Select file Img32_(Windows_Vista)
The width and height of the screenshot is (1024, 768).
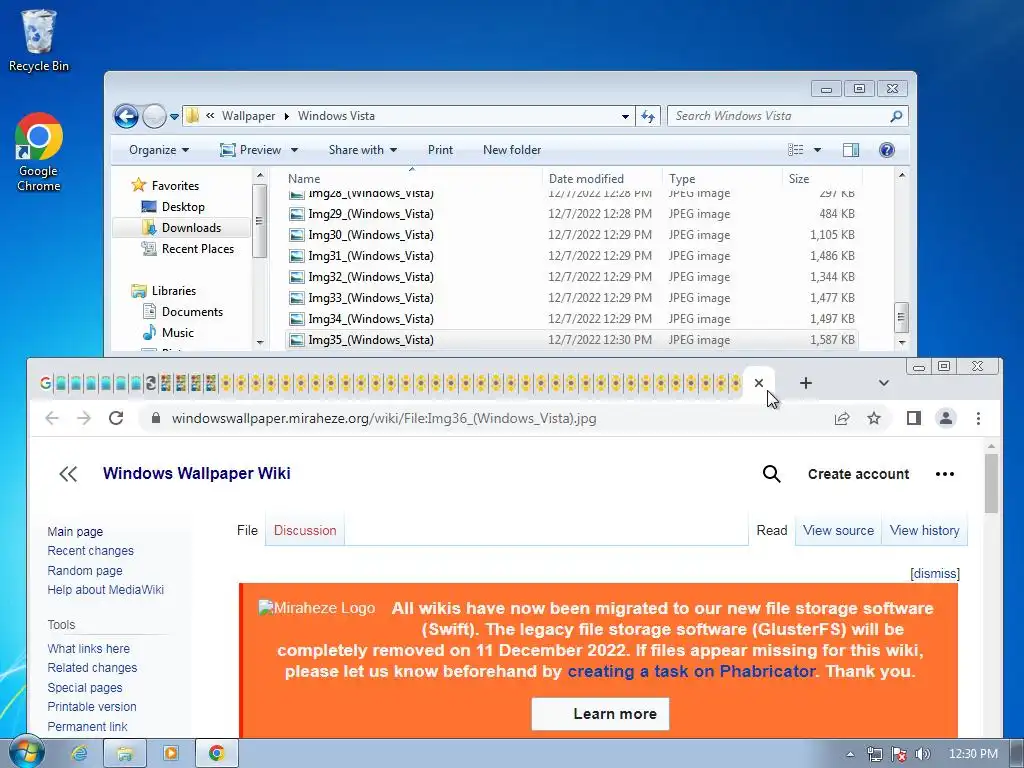click(x=571, y=277)
